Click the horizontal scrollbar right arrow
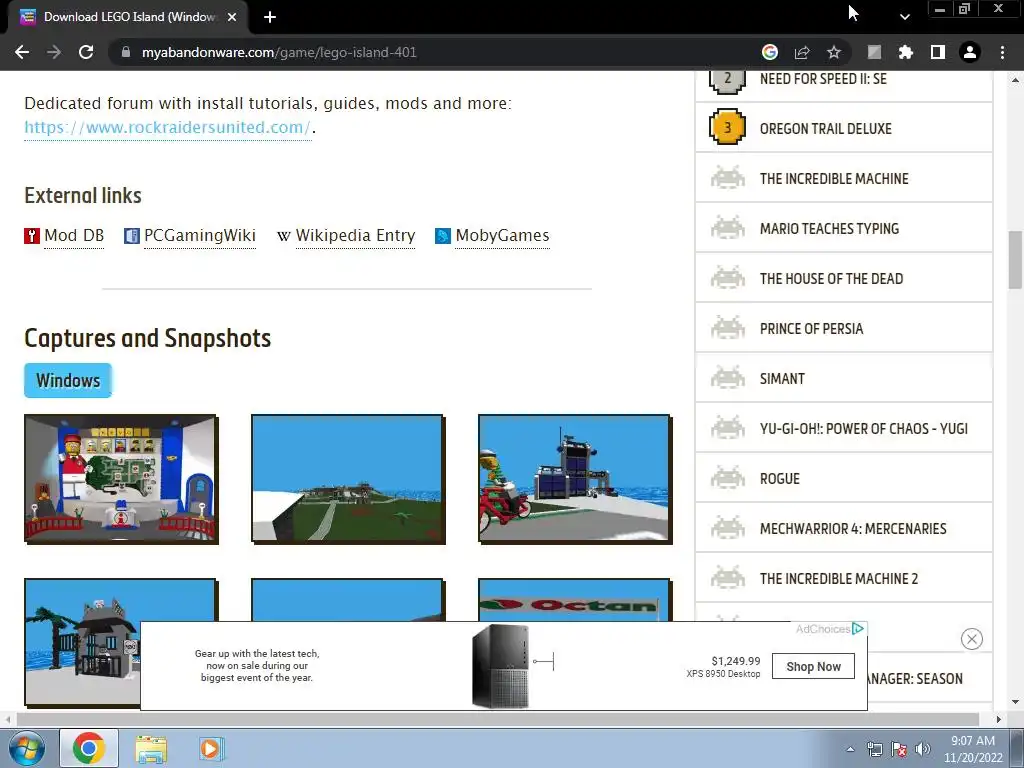The height and width of the screenshot is (768, 1024). click(x=999, y=719)
